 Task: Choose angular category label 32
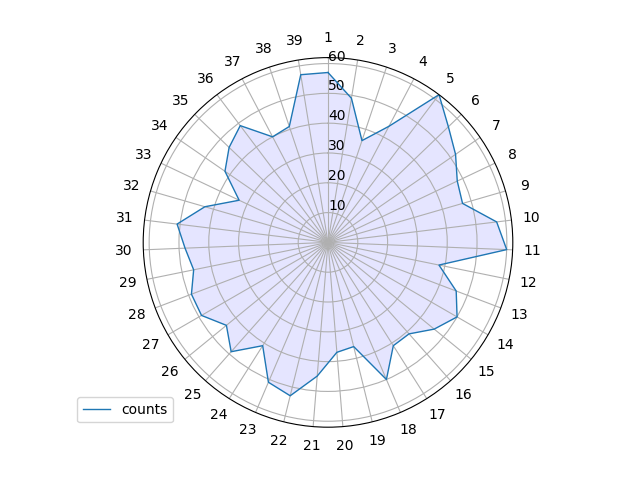(131, 185)
